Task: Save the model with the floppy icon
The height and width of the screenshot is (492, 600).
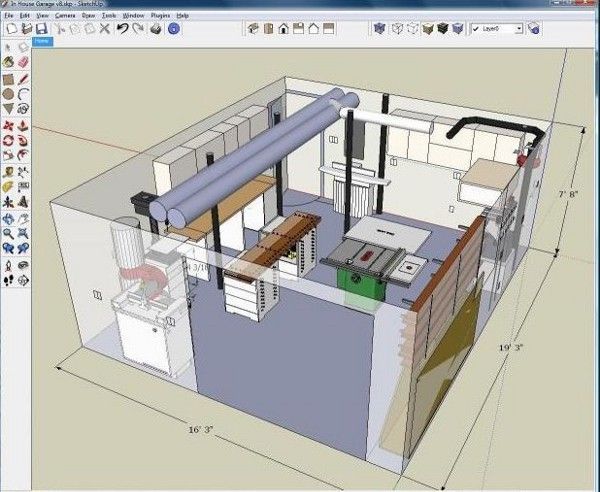Action: [x=41, y=29]
